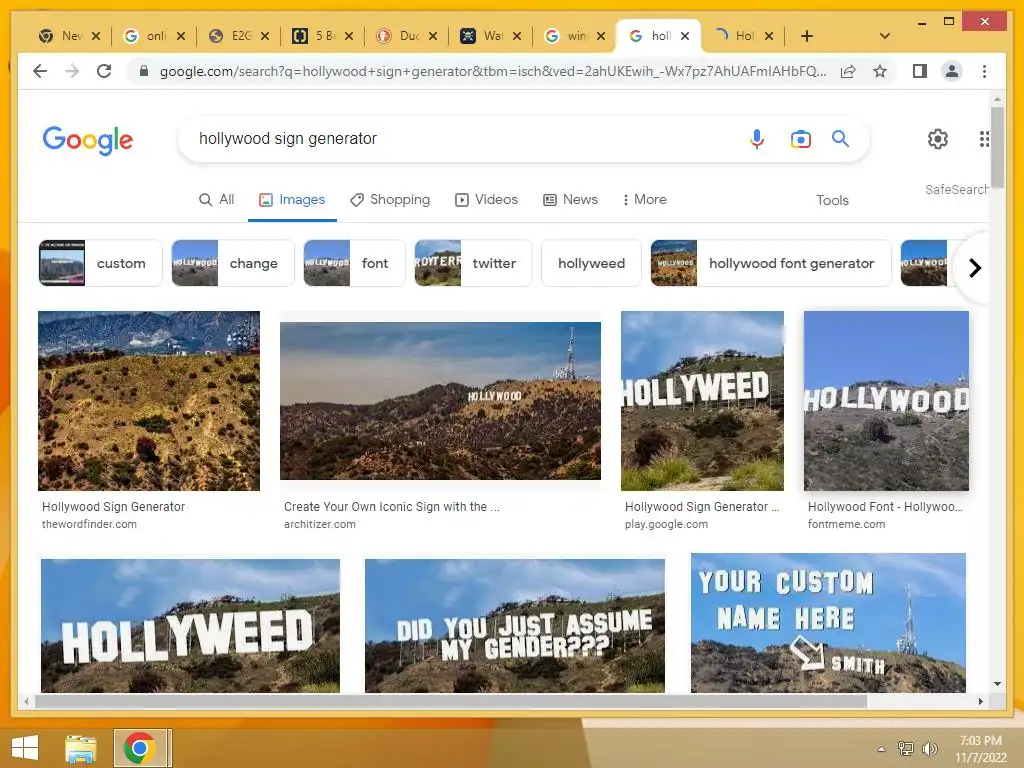Open taskbar clock showing 7:03 PM

click(980, 749)
